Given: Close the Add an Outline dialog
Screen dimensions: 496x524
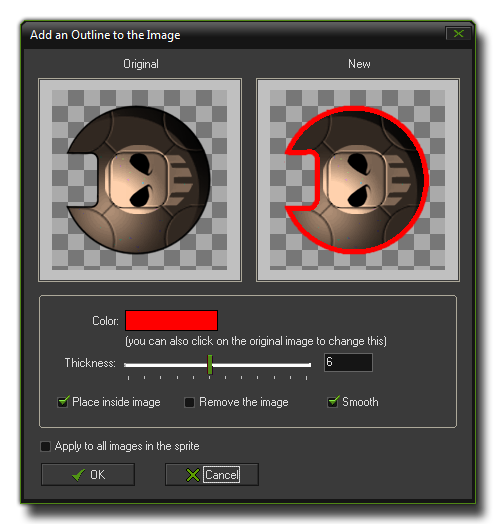Looking at the screenshot, I should coord(458,33).
